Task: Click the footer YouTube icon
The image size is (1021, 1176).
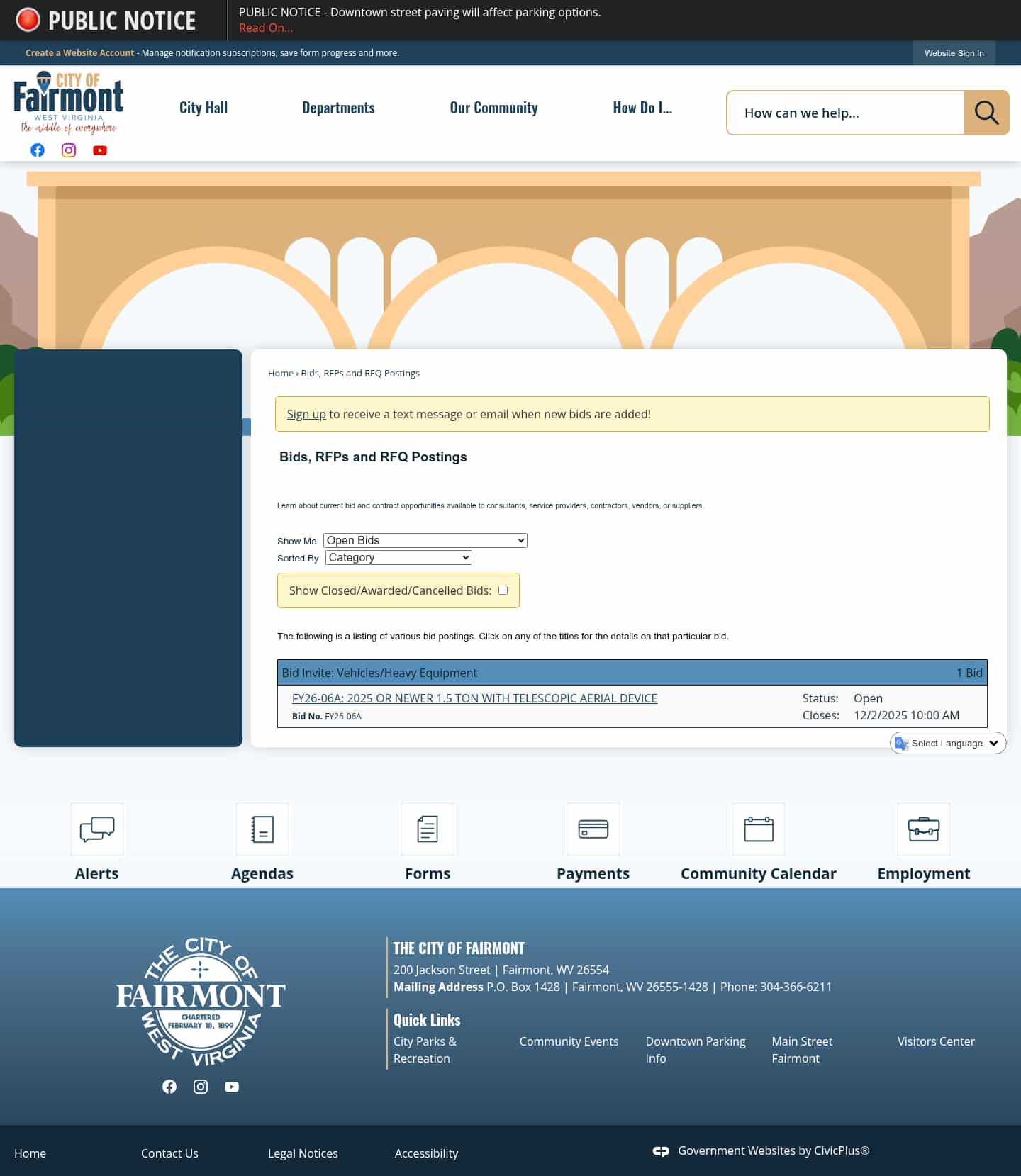Action: (232, 1087)
